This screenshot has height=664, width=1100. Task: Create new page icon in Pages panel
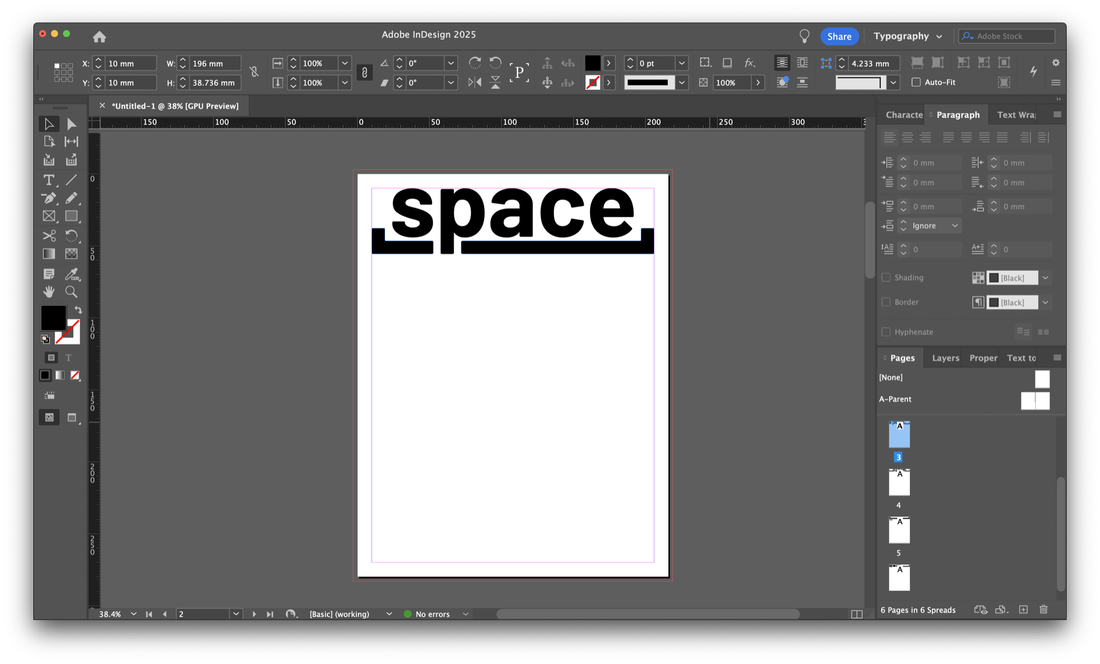point(1024,609)
